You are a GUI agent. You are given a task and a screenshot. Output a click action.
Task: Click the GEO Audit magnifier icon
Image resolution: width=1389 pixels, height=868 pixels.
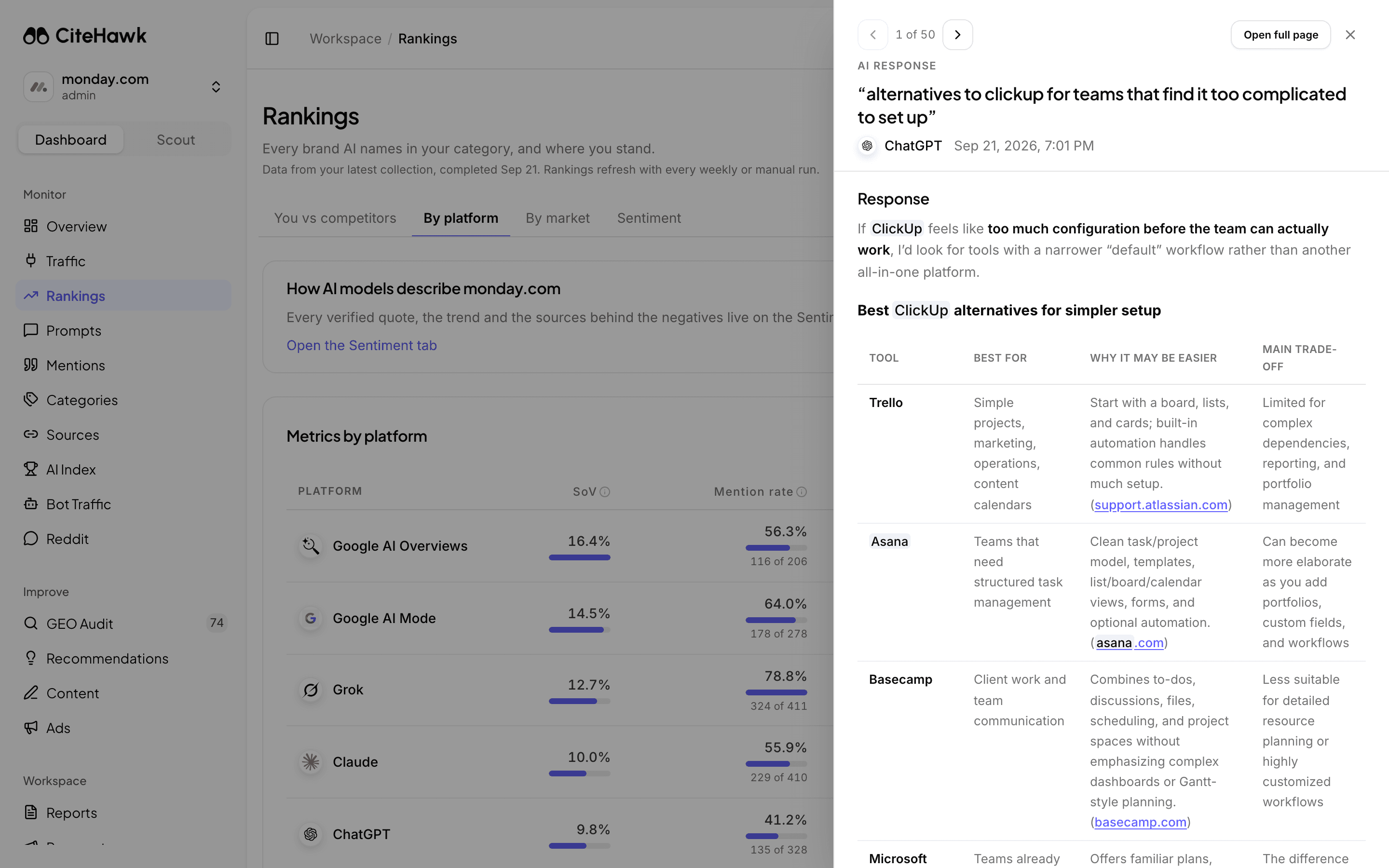coord(31,624)
